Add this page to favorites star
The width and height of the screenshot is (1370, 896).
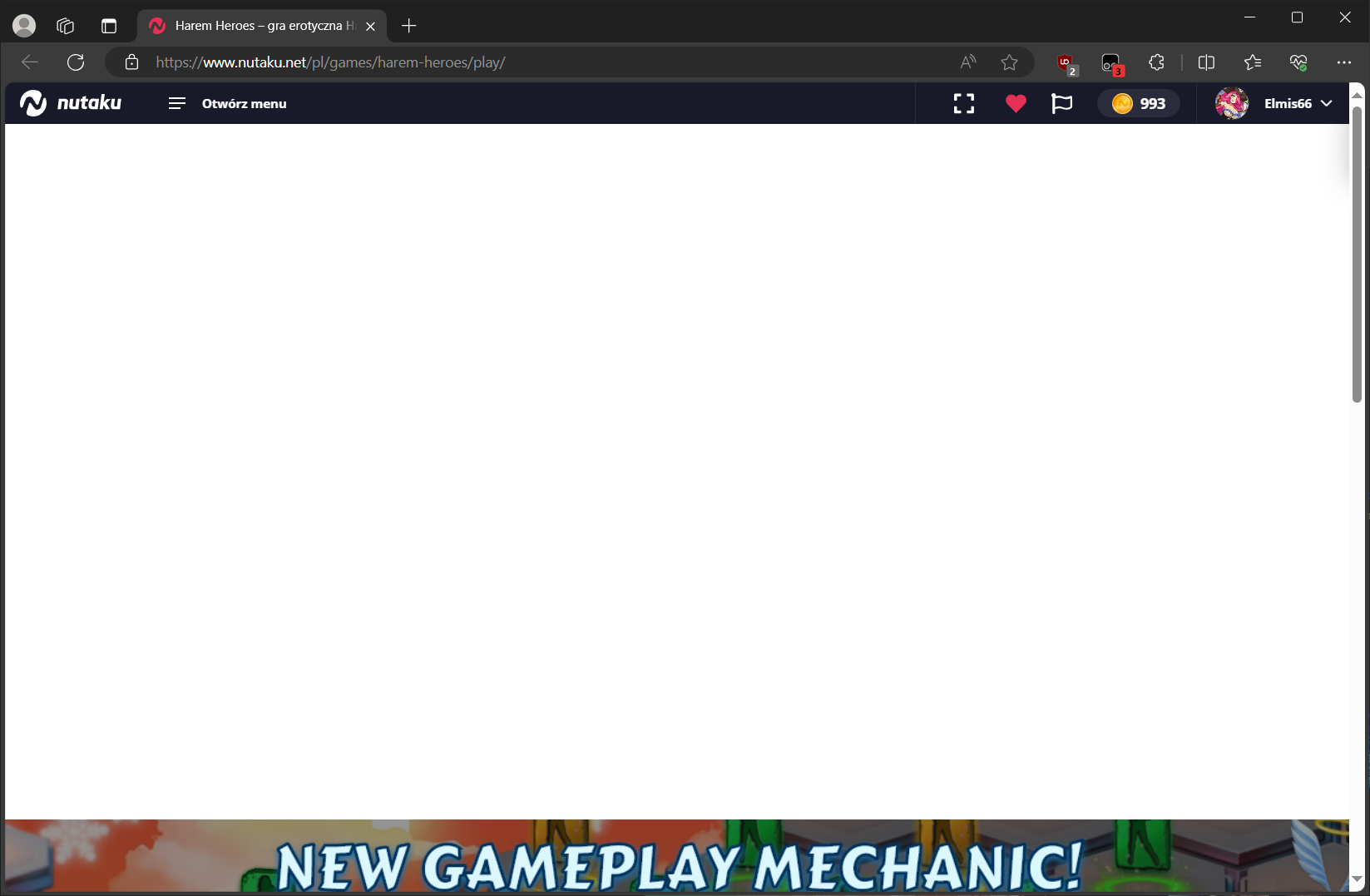(x=1009, y=62)
